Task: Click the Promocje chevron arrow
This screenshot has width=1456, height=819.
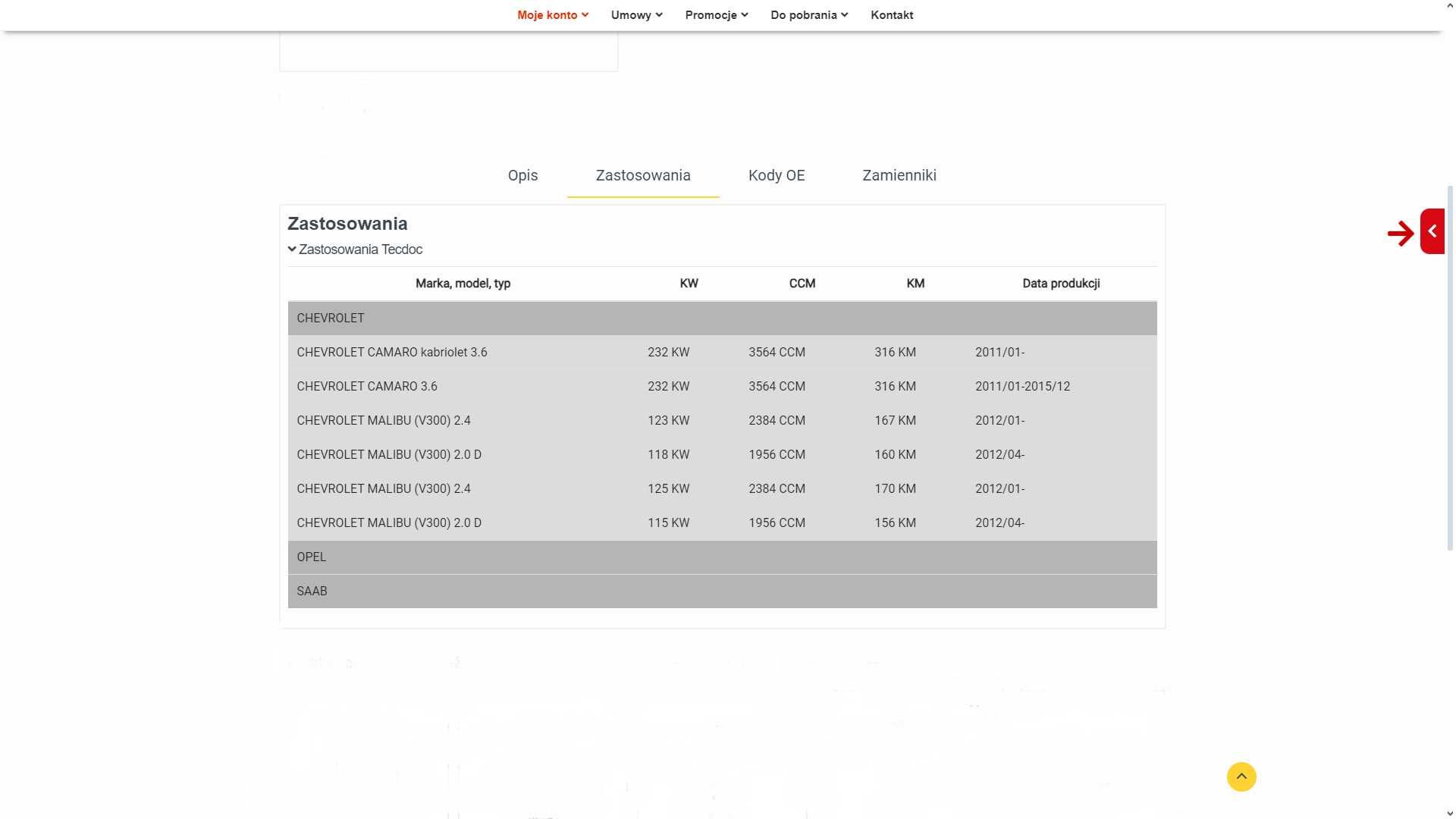Action: [745, 15]
